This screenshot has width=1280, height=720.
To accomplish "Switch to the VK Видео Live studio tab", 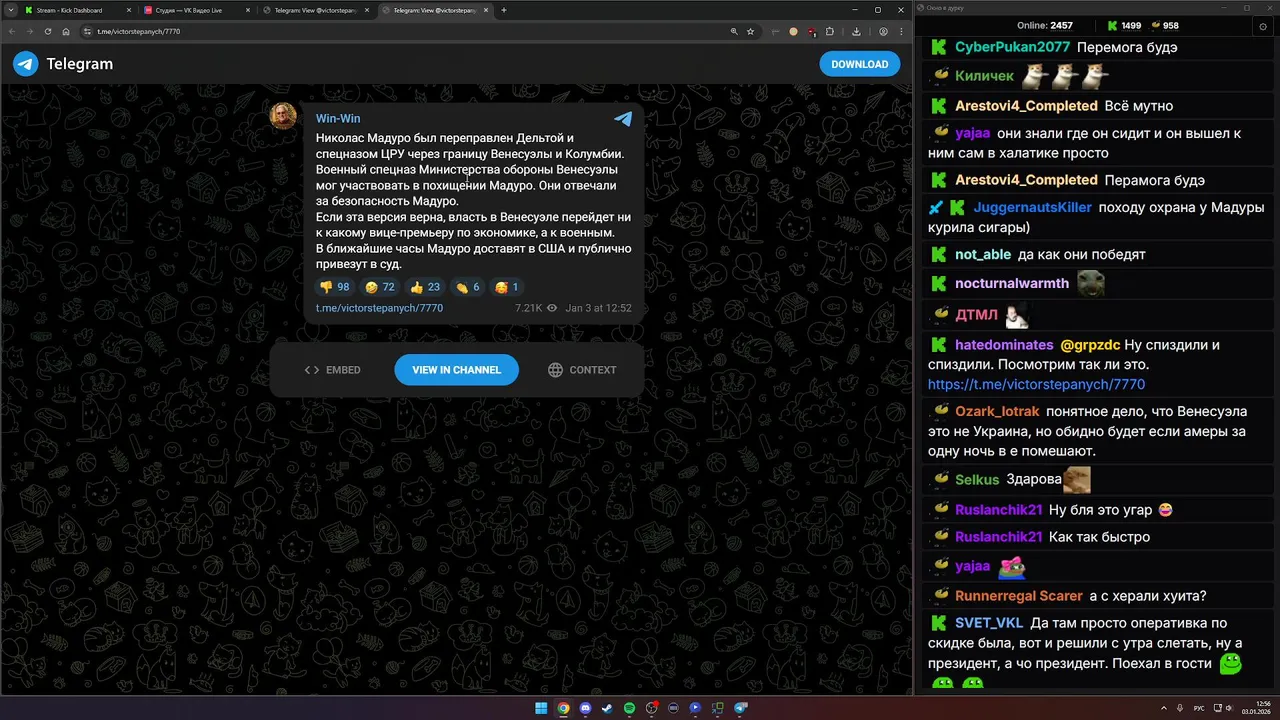I will point(195,10).
